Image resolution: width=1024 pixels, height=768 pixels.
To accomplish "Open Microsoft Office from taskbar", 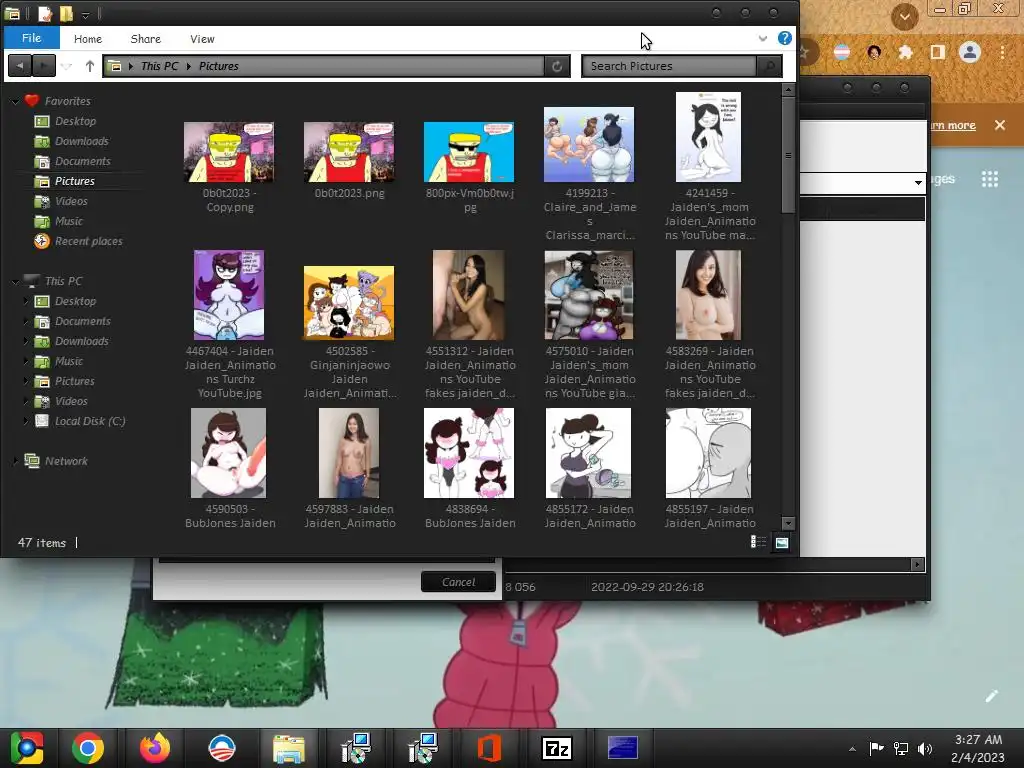I will [x=489, y=748].
